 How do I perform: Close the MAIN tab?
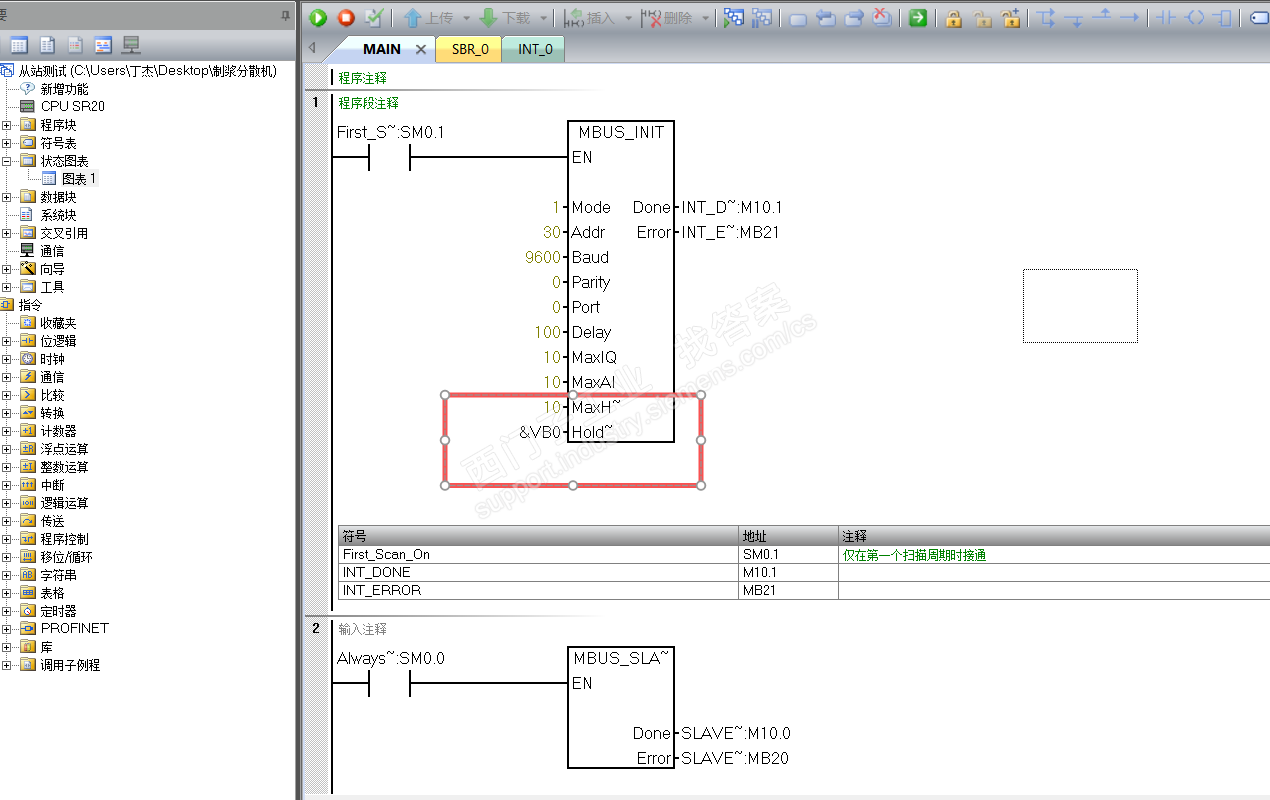tap(420, 49)
